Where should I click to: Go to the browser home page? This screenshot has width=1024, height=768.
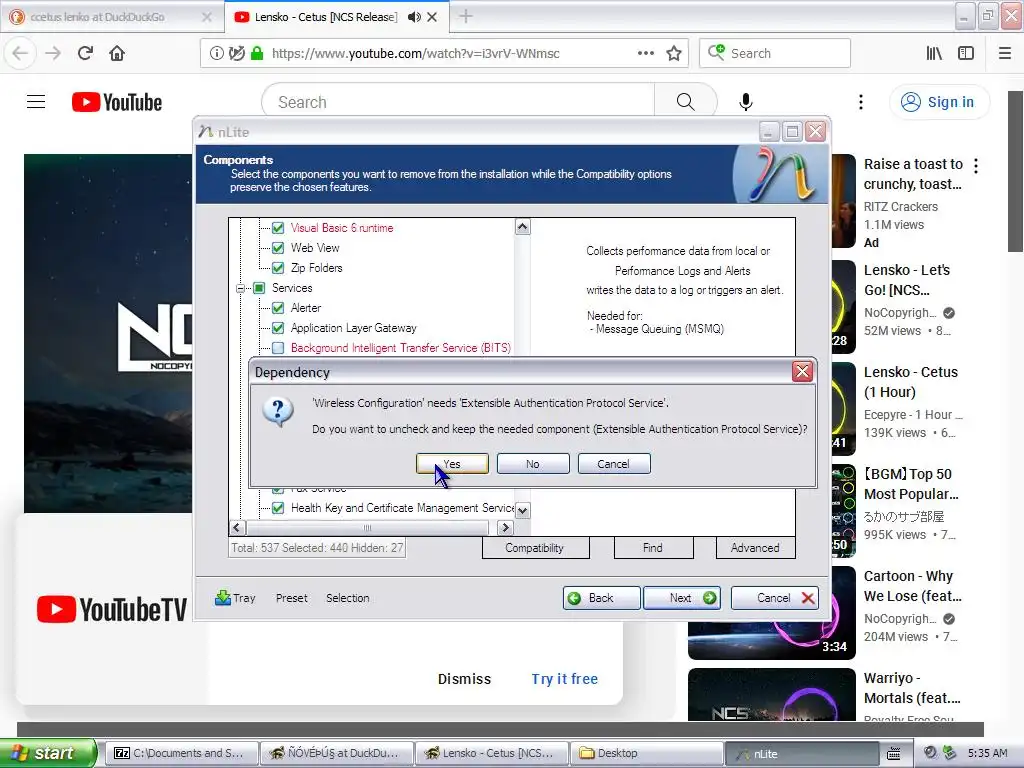point(117,53)
